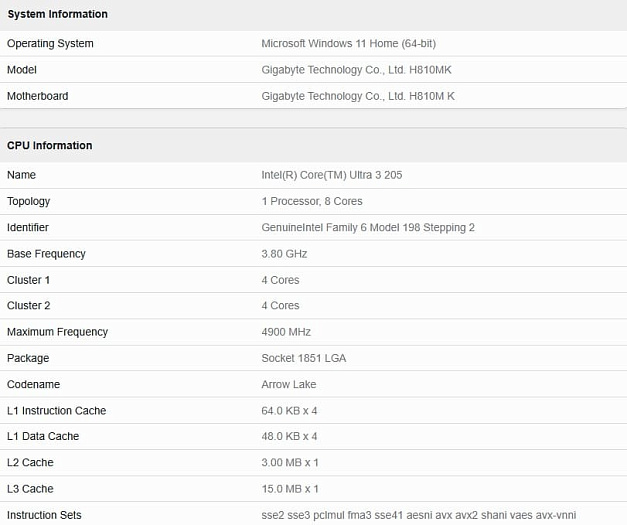The width and height of the screenshot is (627, 525).
Task: Click the Package row label
Action: click(x=28, y=358)
